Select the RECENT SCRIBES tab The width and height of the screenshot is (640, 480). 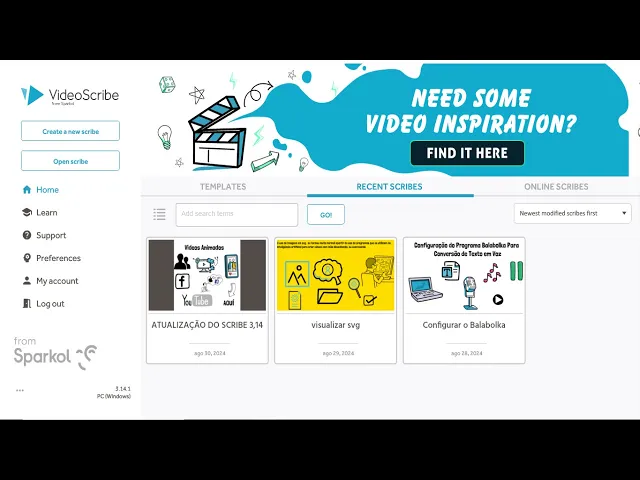tap(389, 187)
